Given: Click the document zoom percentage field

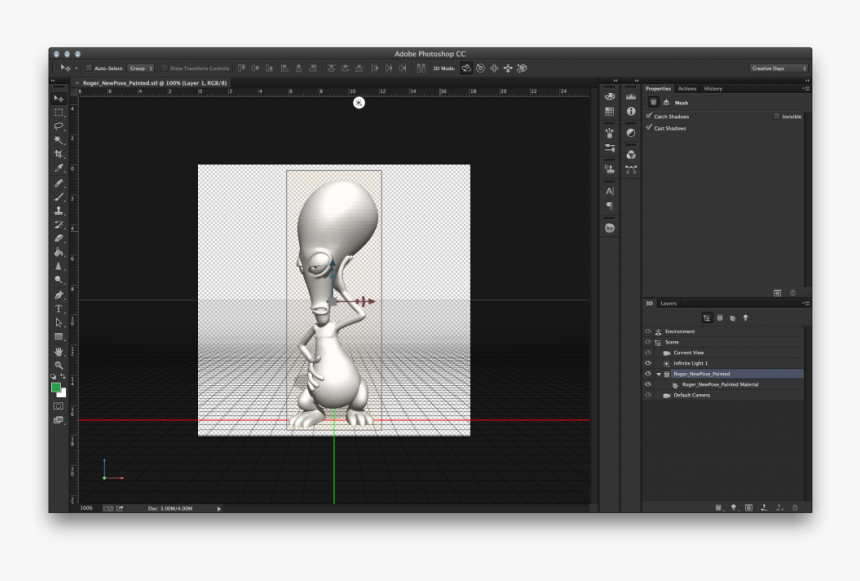Looking at the screenshot, I should coord(87,508).
